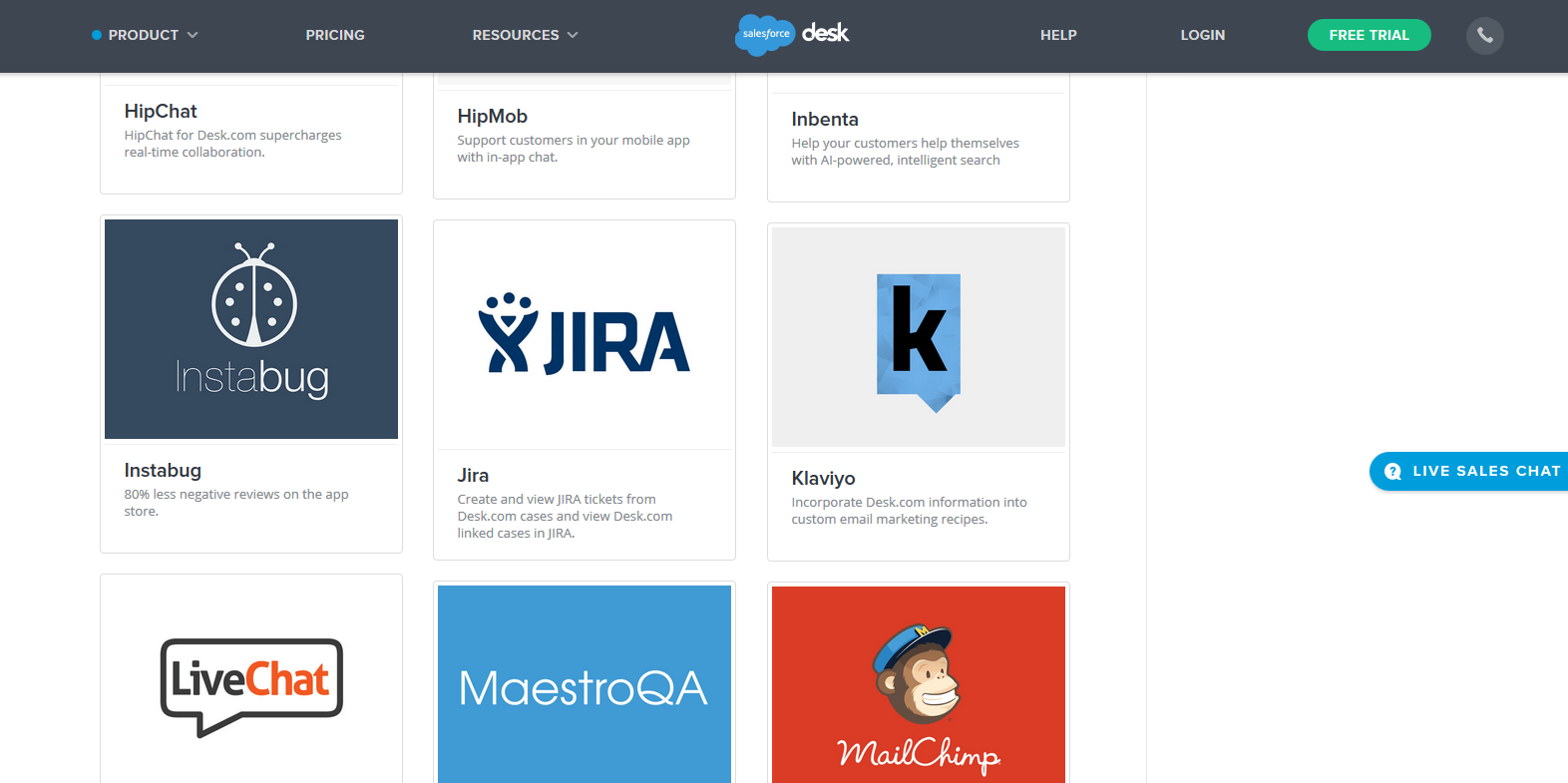Click the Live Sales Chat question icon
Image resolution: width=1568 pixels, height=783 pixels.
click(1392, 472)
